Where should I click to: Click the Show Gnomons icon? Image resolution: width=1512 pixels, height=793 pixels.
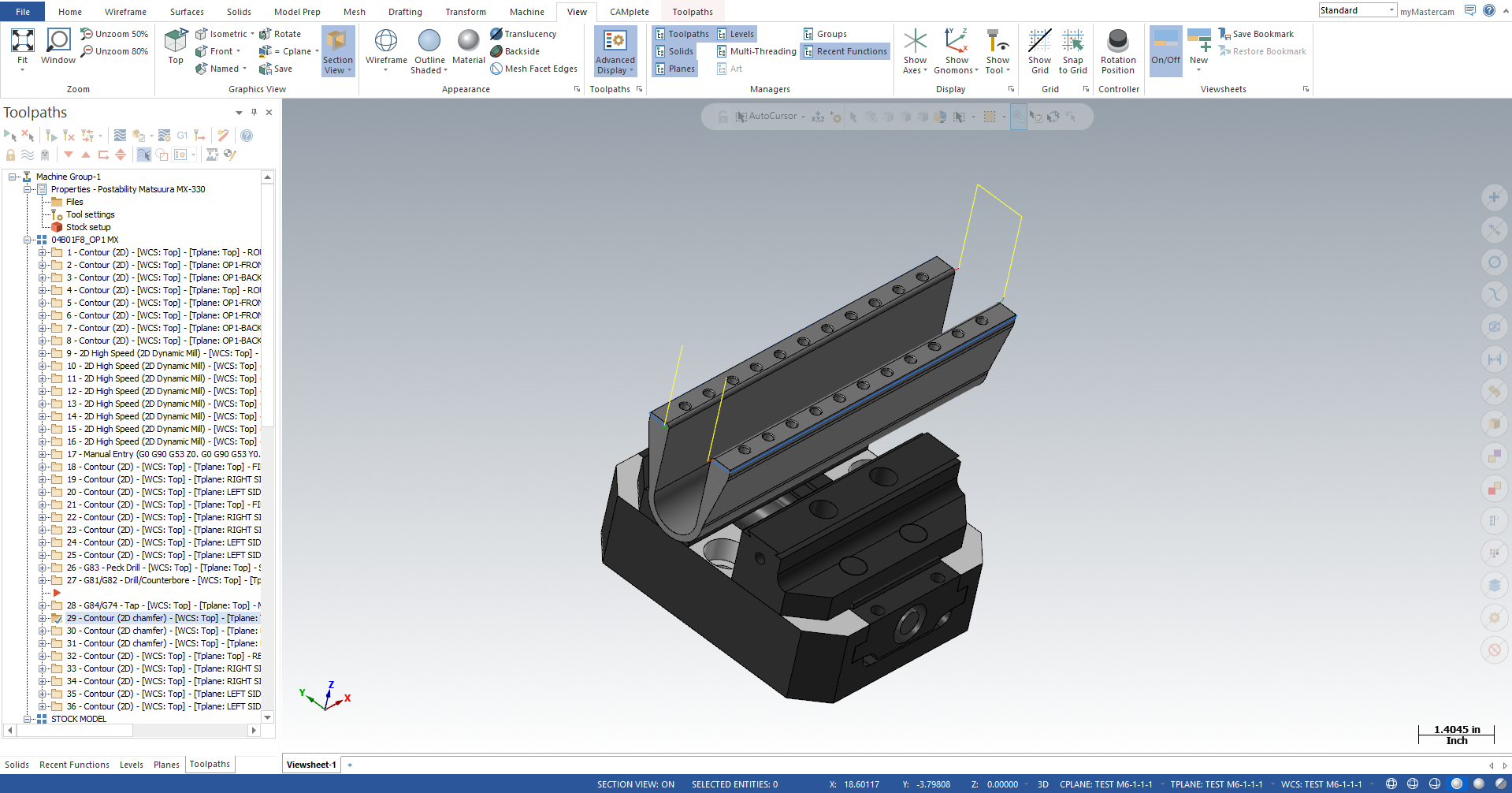tap(956, 41)
